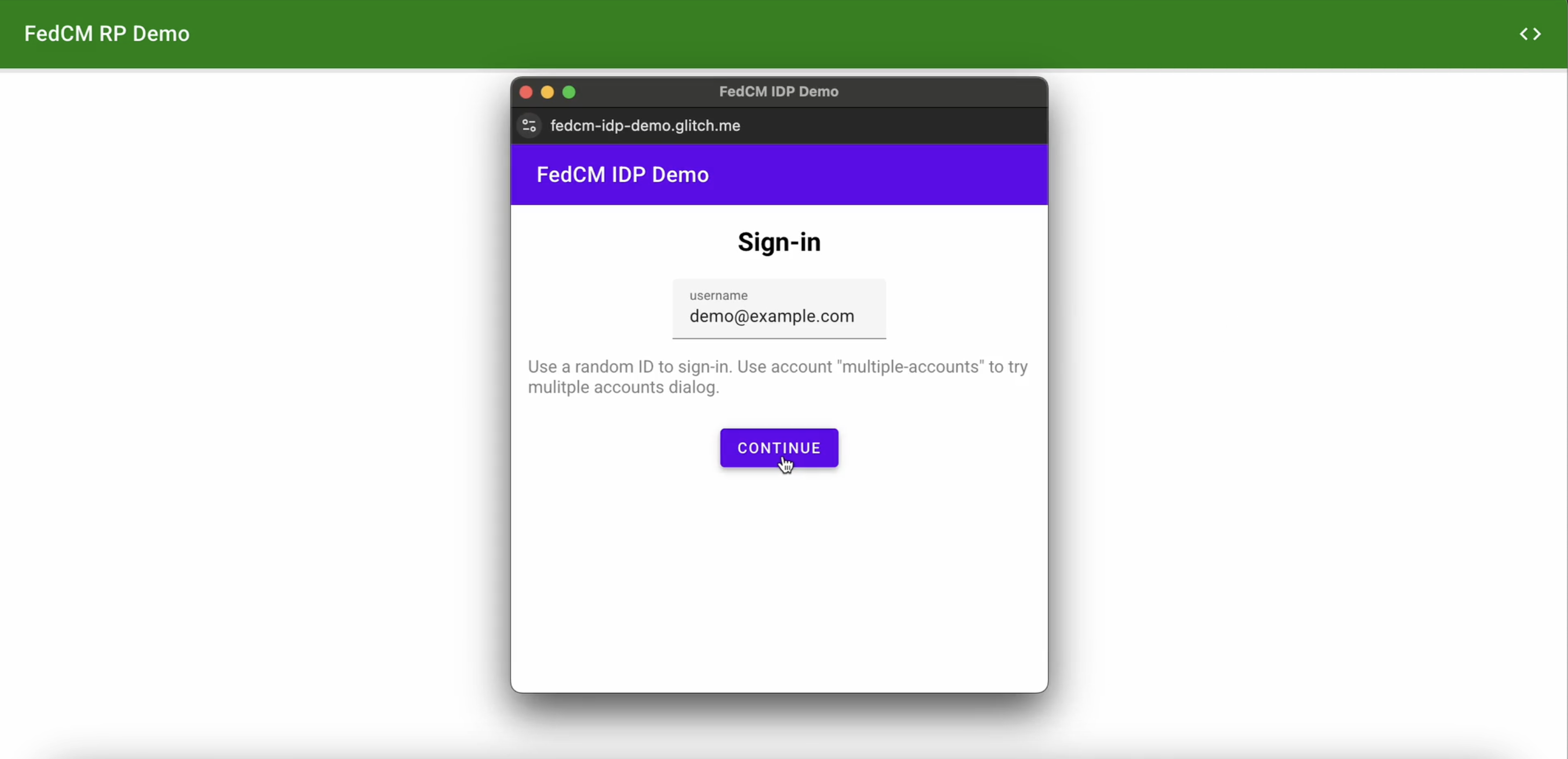Click the green maximize button on popup
The image size is (1568, 759).
[x=568, y=92]
